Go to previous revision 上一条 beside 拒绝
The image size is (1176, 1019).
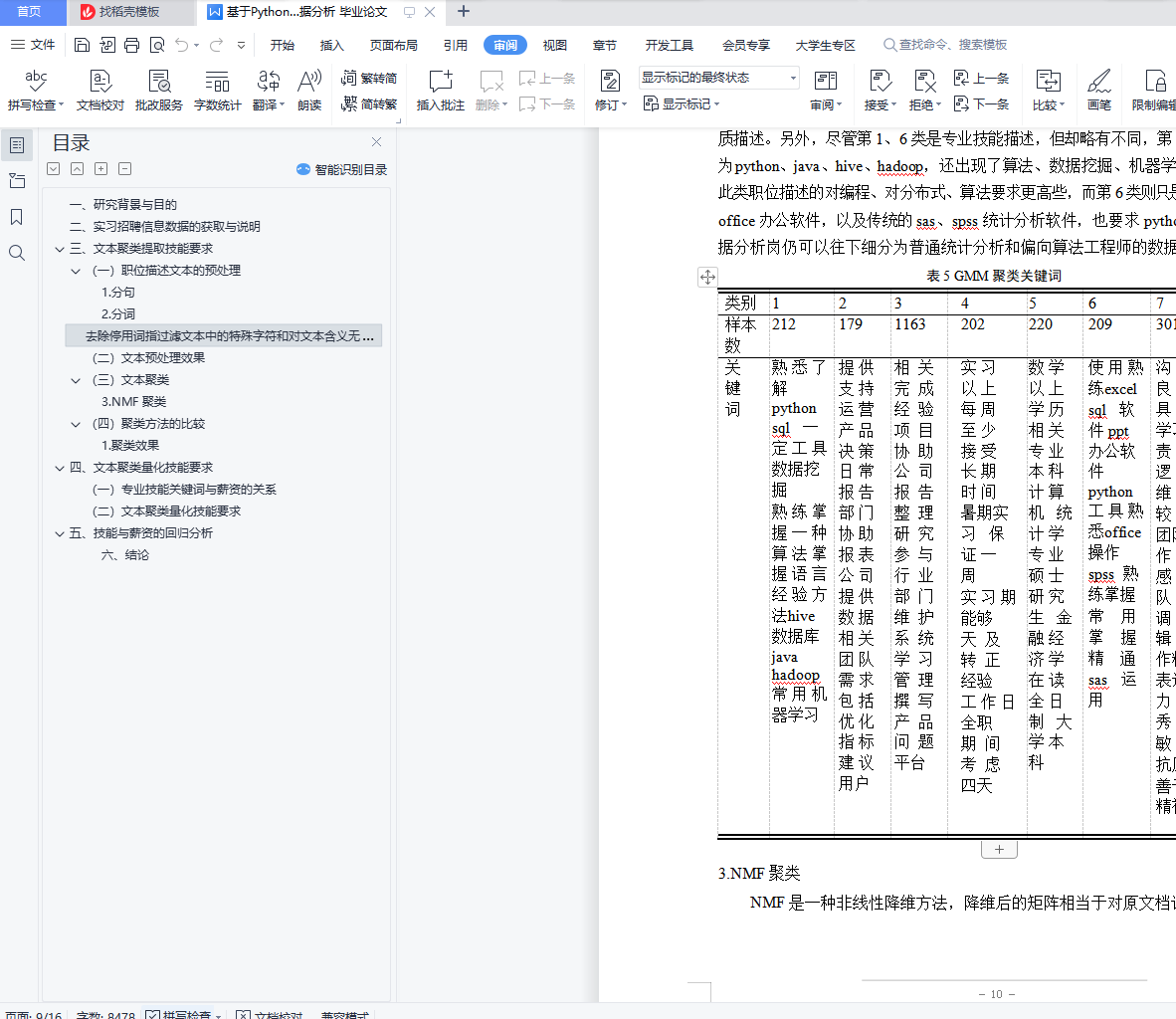click(981, 78)
